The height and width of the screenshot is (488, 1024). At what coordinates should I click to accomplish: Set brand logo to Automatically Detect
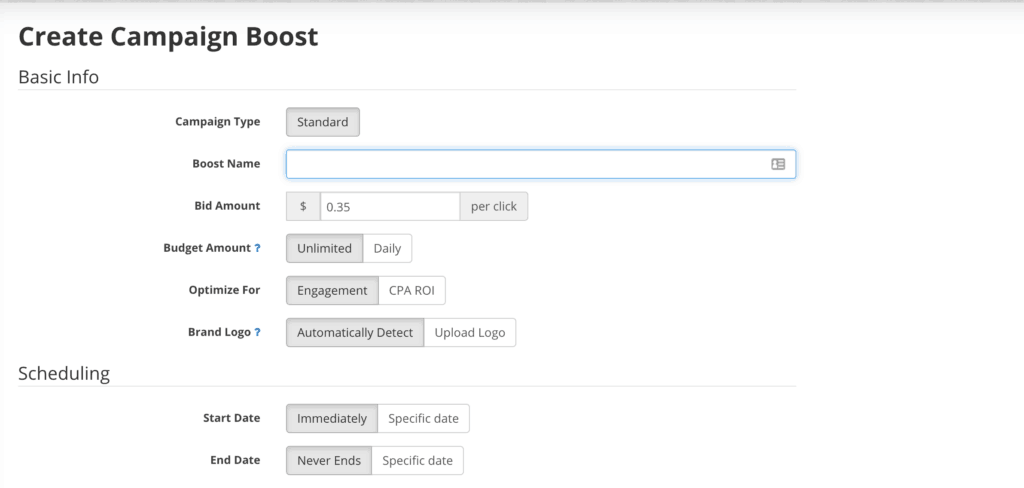[355, 333]
